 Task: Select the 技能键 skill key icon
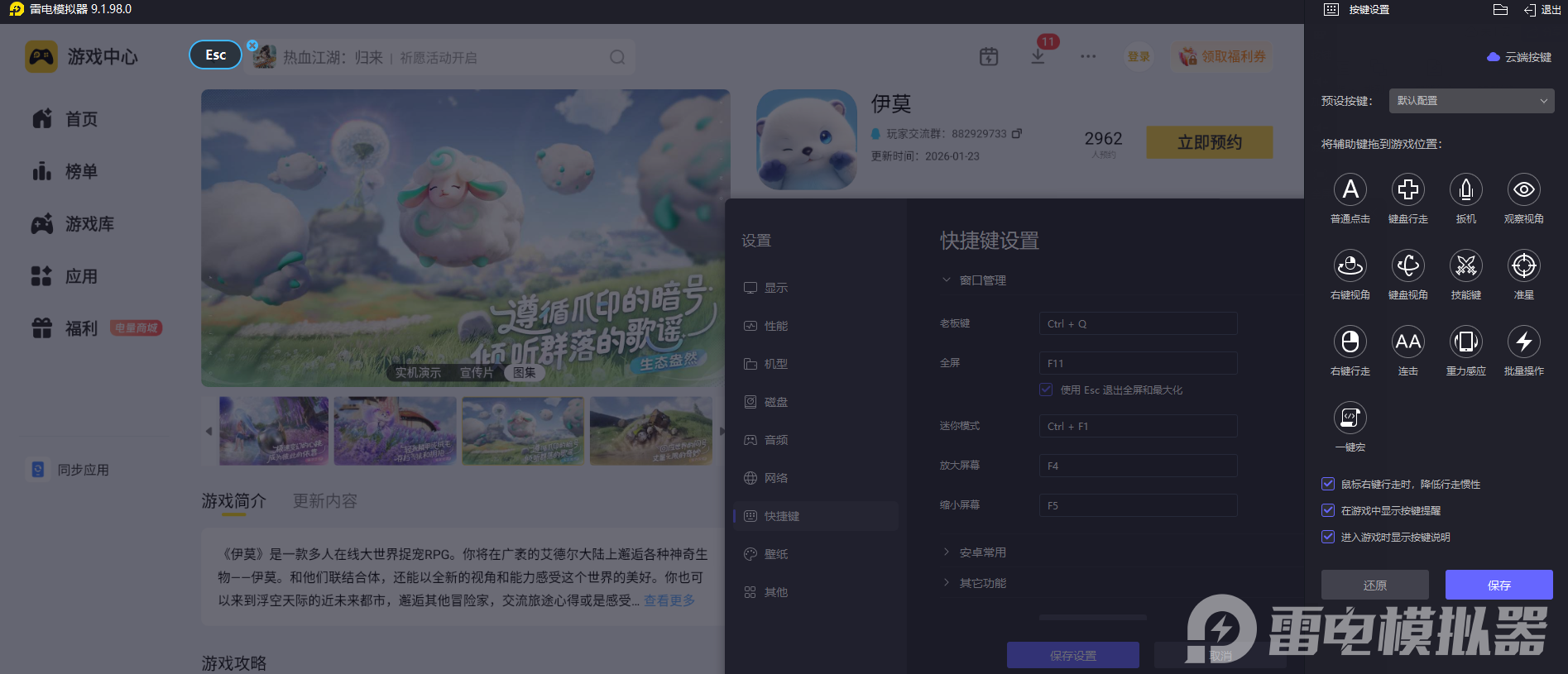click(1466, 265)
